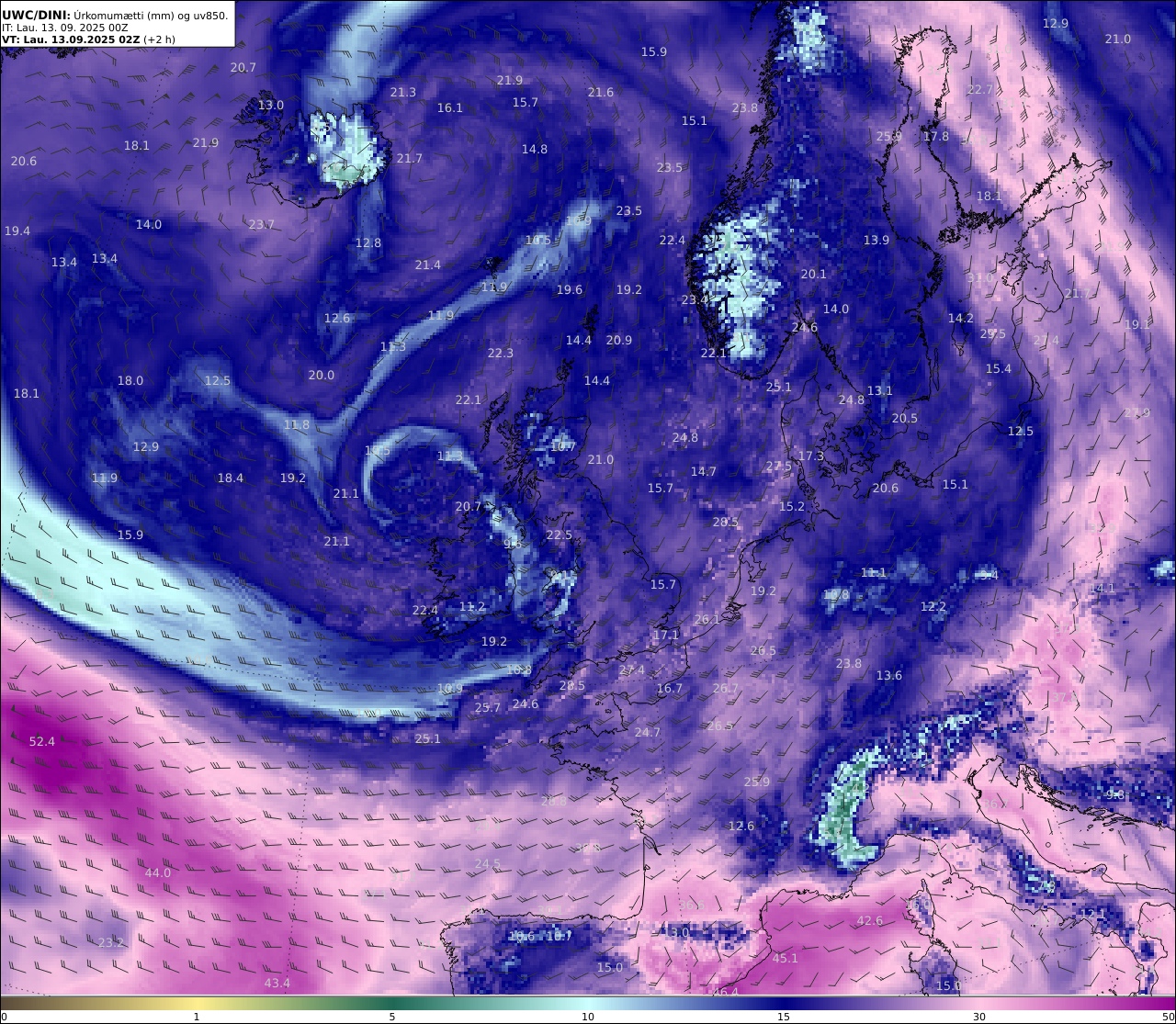Click the 18.4 value on the map
Screen dimensions: 1176x1024
230,478
